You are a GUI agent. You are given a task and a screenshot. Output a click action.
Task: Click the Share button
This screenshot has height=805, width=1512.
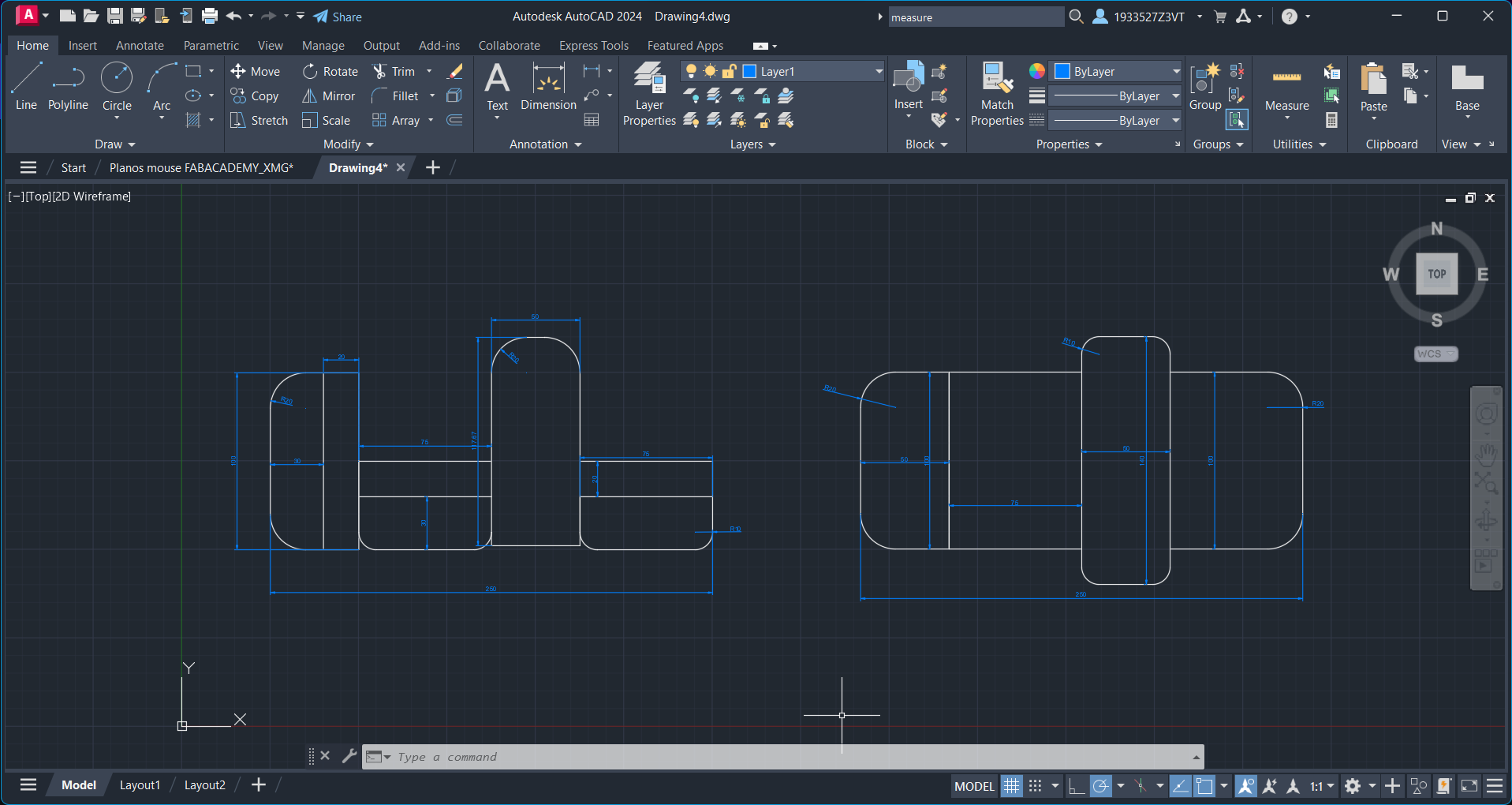point(338,17)
